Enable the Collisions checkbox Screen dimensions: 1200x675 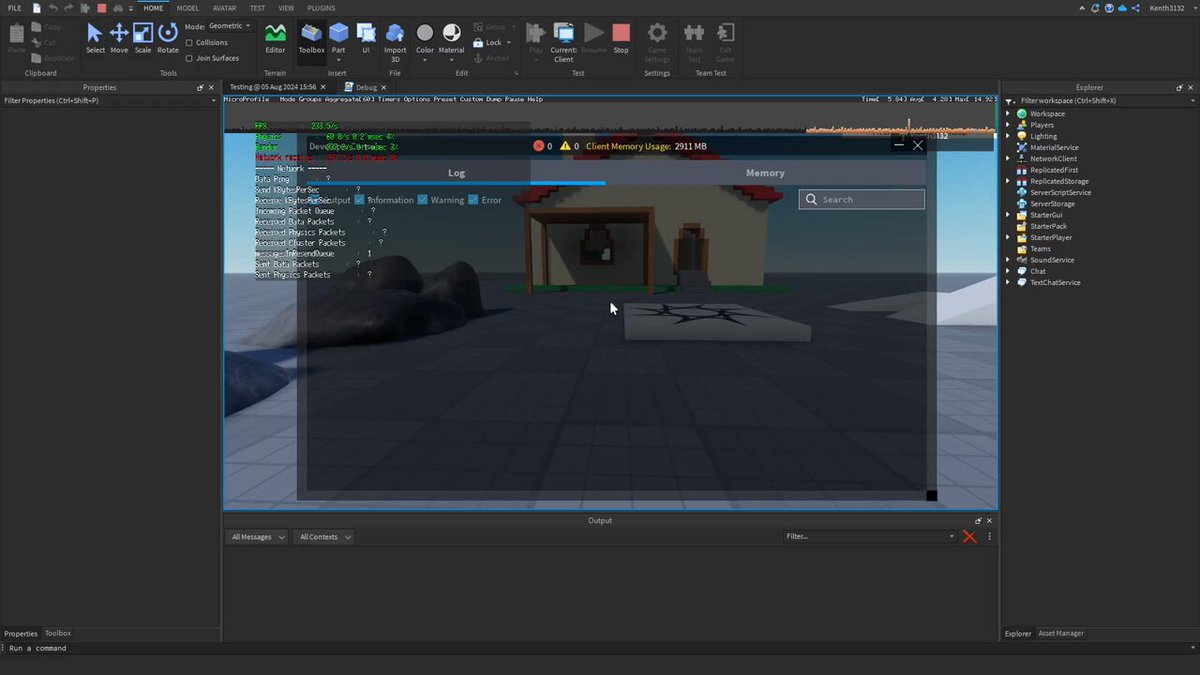click(x=190, y=43)
